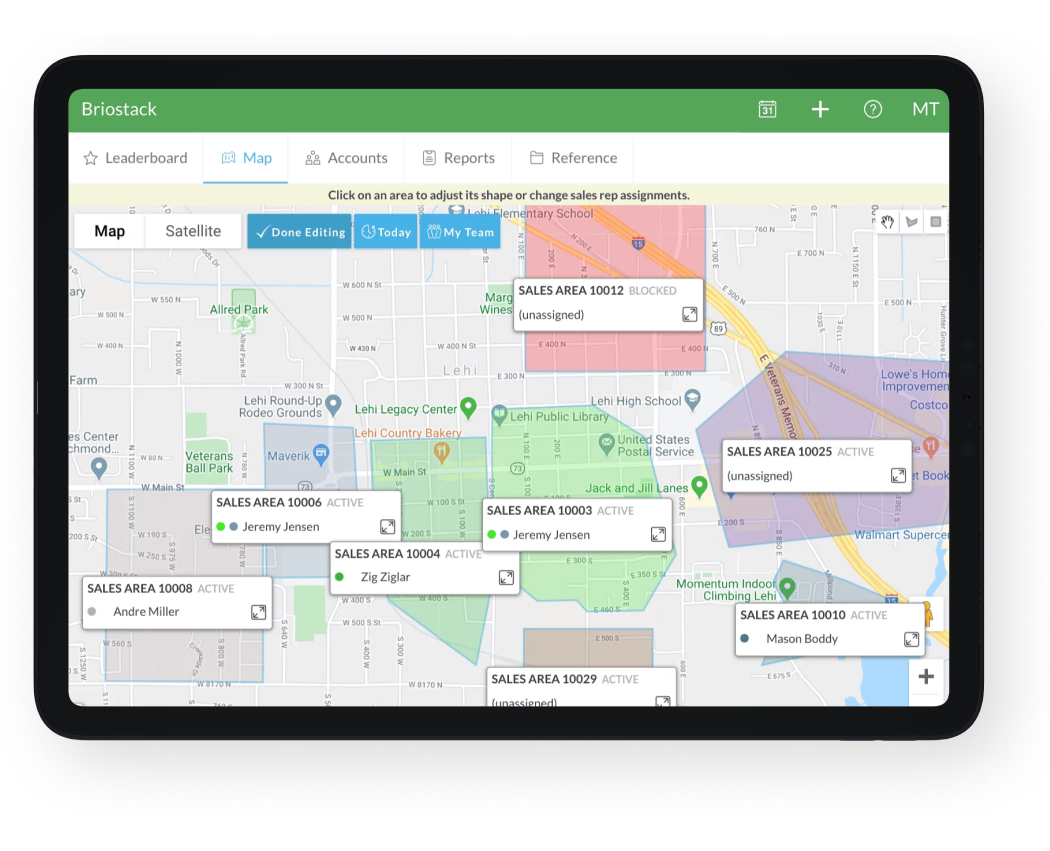Select the Map navigation tab
1050x851 pixels.
tap(246, 158)
